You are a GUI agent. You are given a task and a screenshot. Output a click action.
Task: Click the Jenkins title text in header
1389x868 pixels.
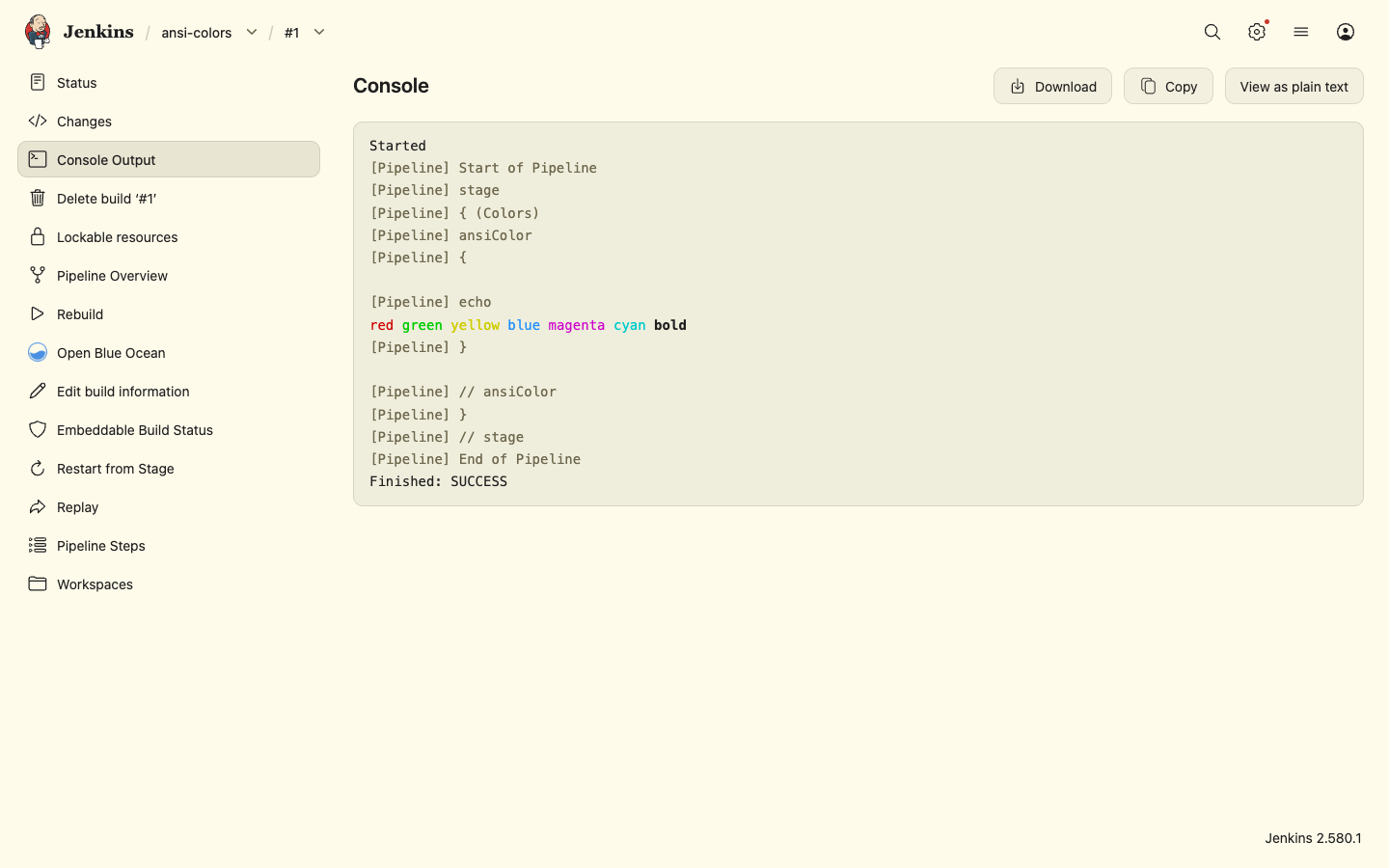[x=98, y=32]
